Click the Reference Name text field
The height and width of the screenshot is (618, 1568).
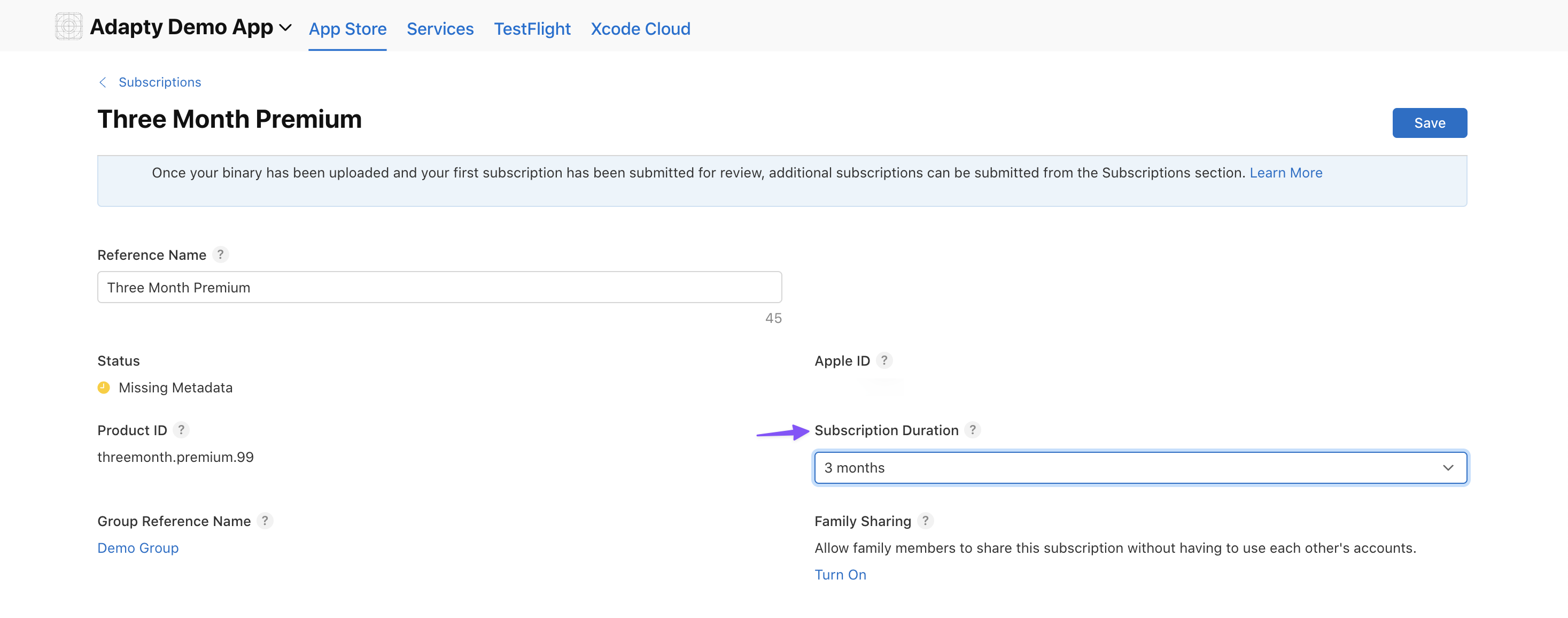[439, 288]
